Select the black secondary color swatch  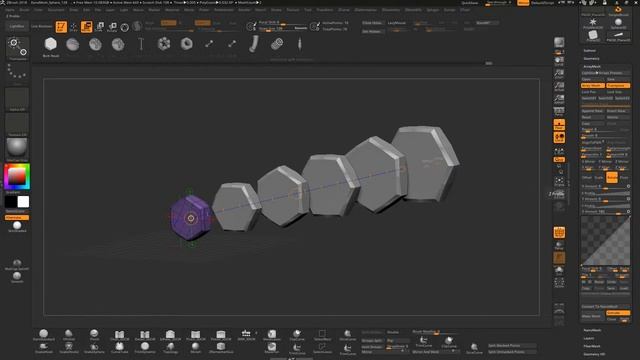(x=11, y=202)
